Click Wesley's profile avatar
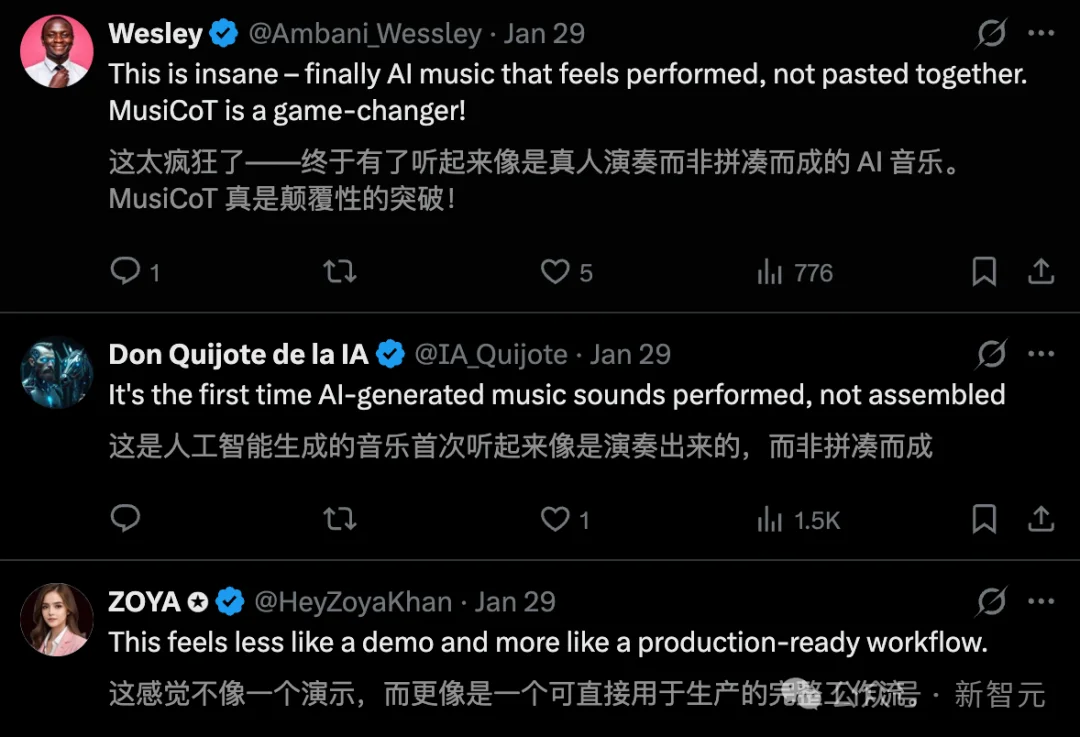1080x737 pixels. 56,50
